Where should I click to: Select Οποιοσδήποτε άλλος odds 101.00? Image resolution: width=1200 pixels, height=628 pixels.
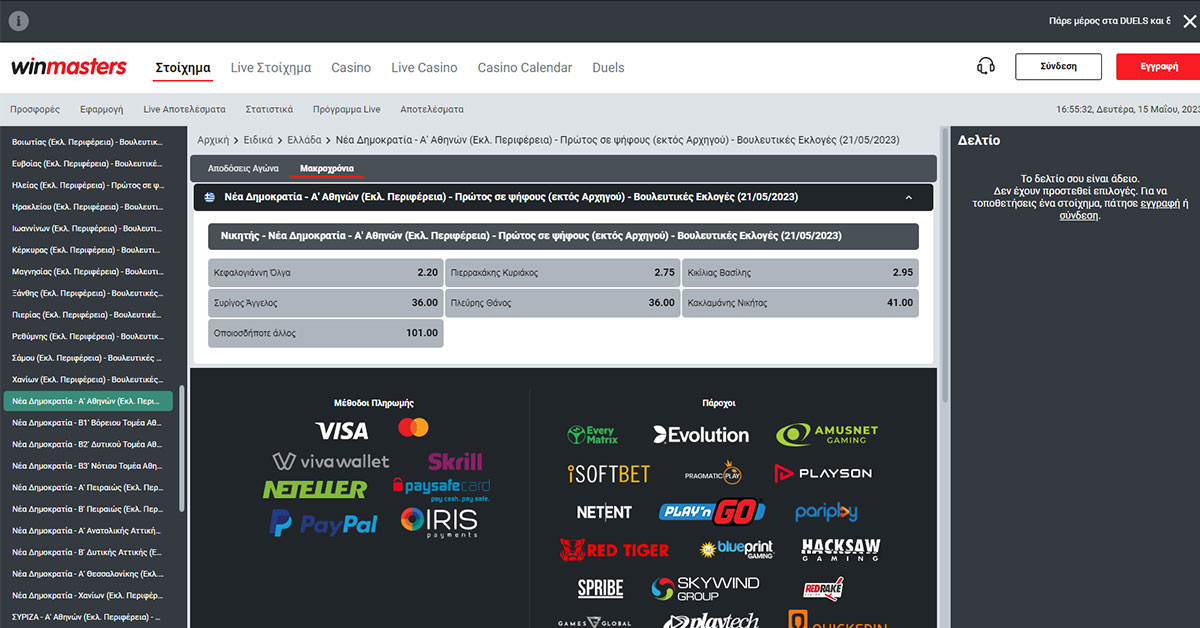coord(325,333)
